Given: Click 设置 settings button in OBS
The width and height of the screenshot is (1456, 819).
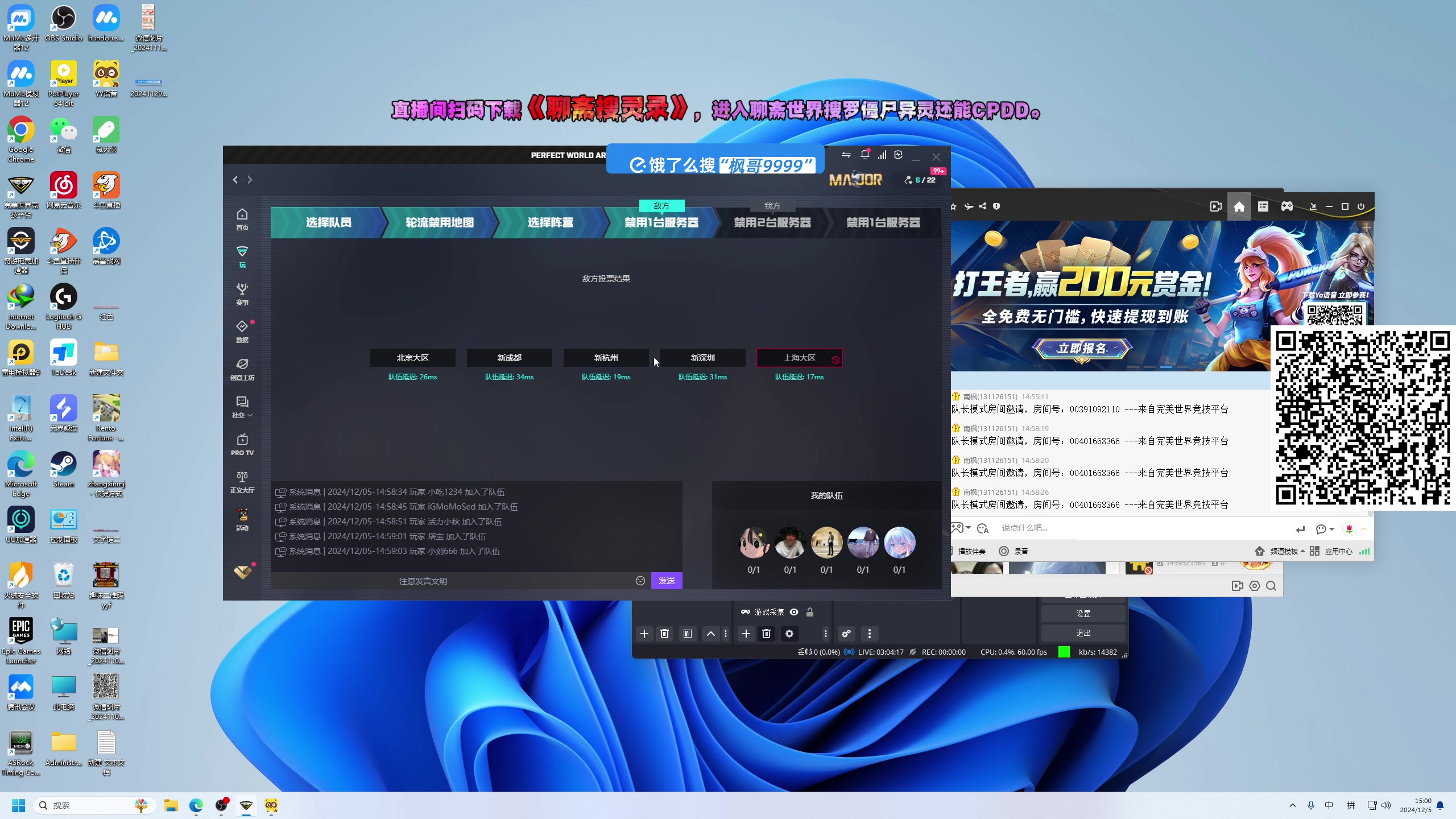Looking at the screenshot, I should pyautogui.click(x=1083, y=614).
